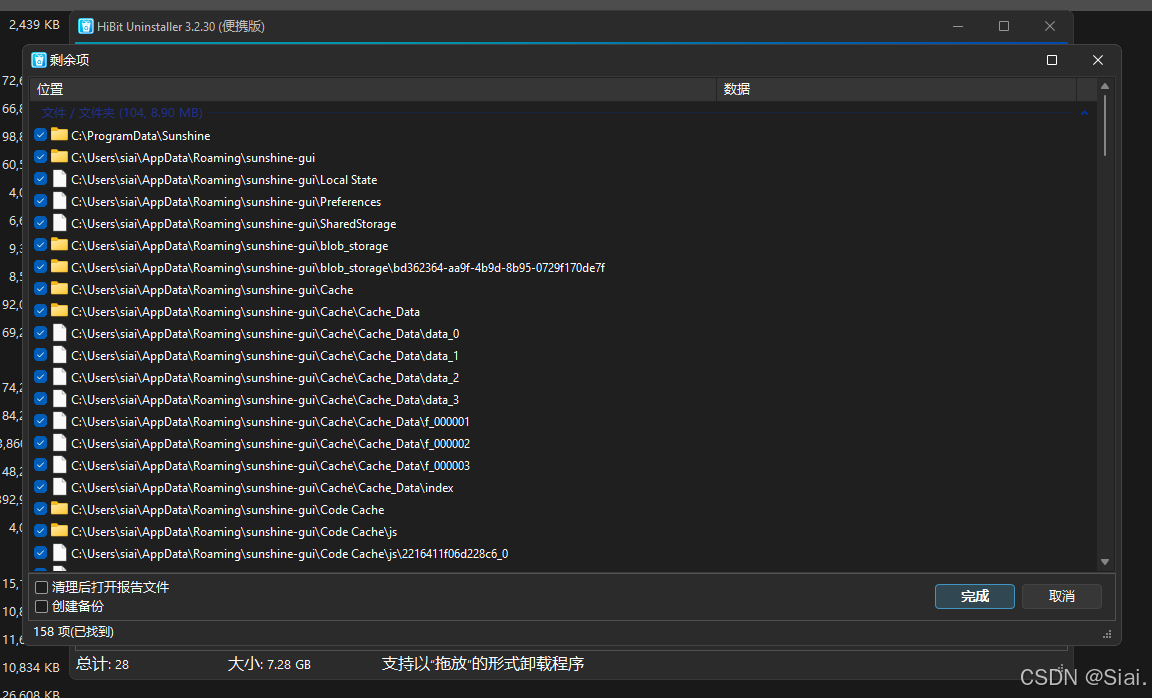Sort by the 数据 column header
Screen dimensions: 1152x698
[x=896, y=89]
